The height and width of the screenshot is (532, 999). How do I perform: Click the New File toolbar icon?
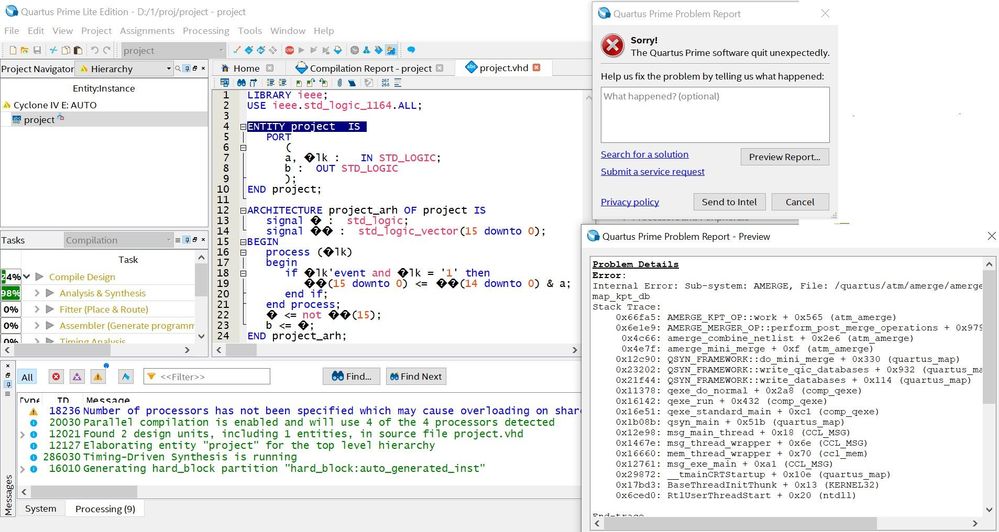(10, 50)
